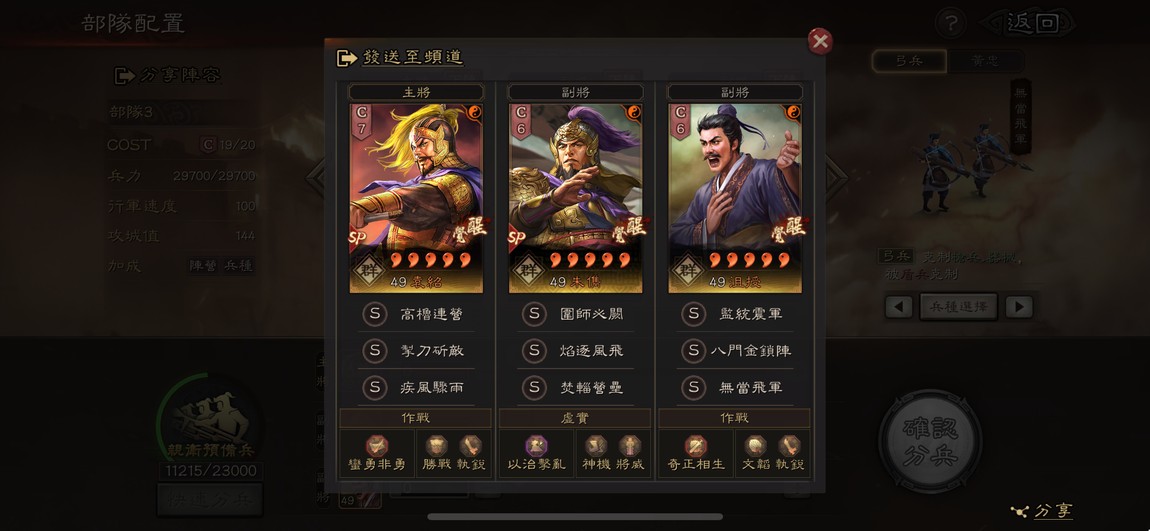Select the 八門金鎖陣 skill
The height and width of the screenshot is (531, 1150).
pyautogui.click(x=735, y=351)
